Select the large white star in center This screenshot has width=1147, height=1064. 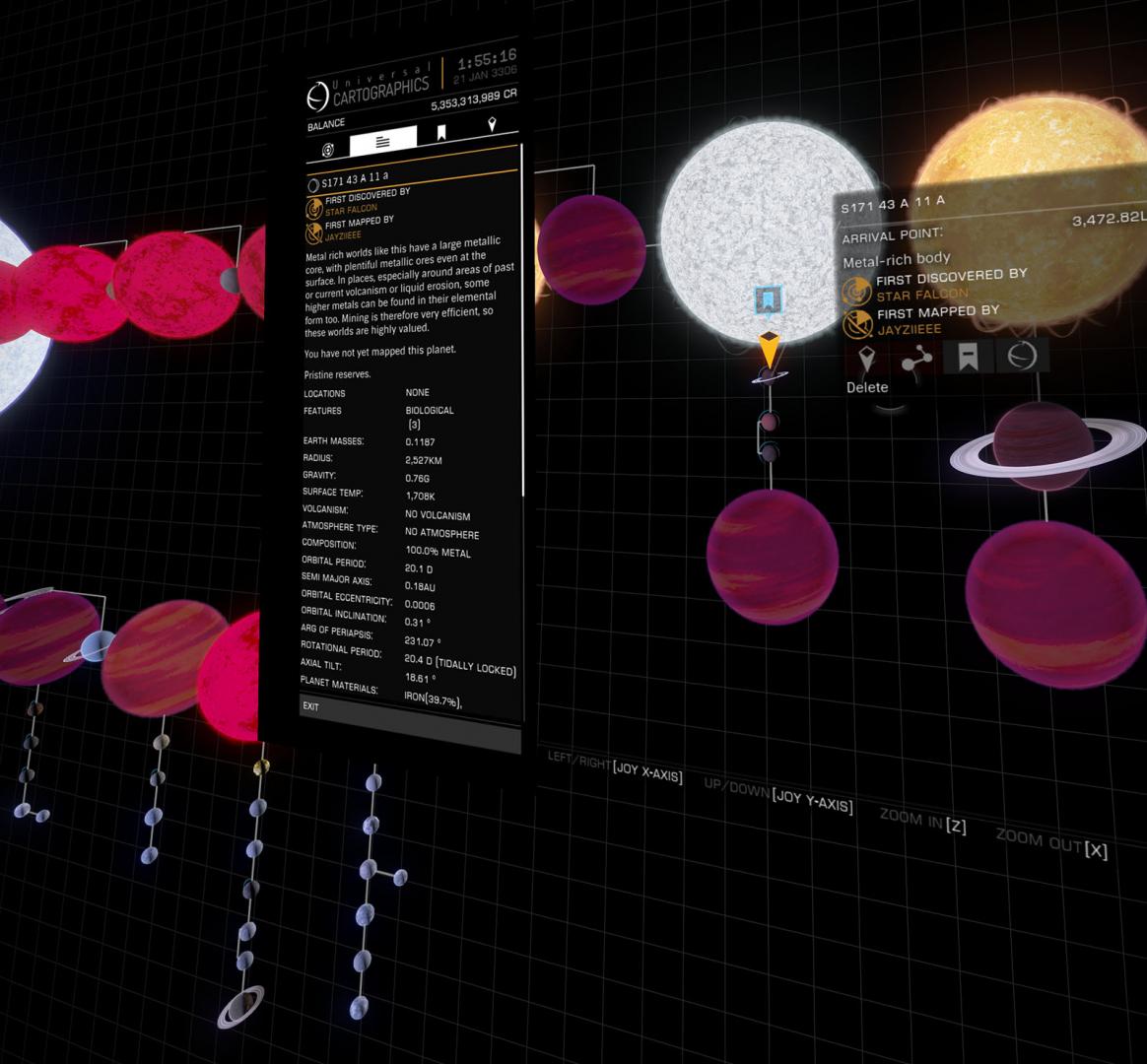point(768,231)
